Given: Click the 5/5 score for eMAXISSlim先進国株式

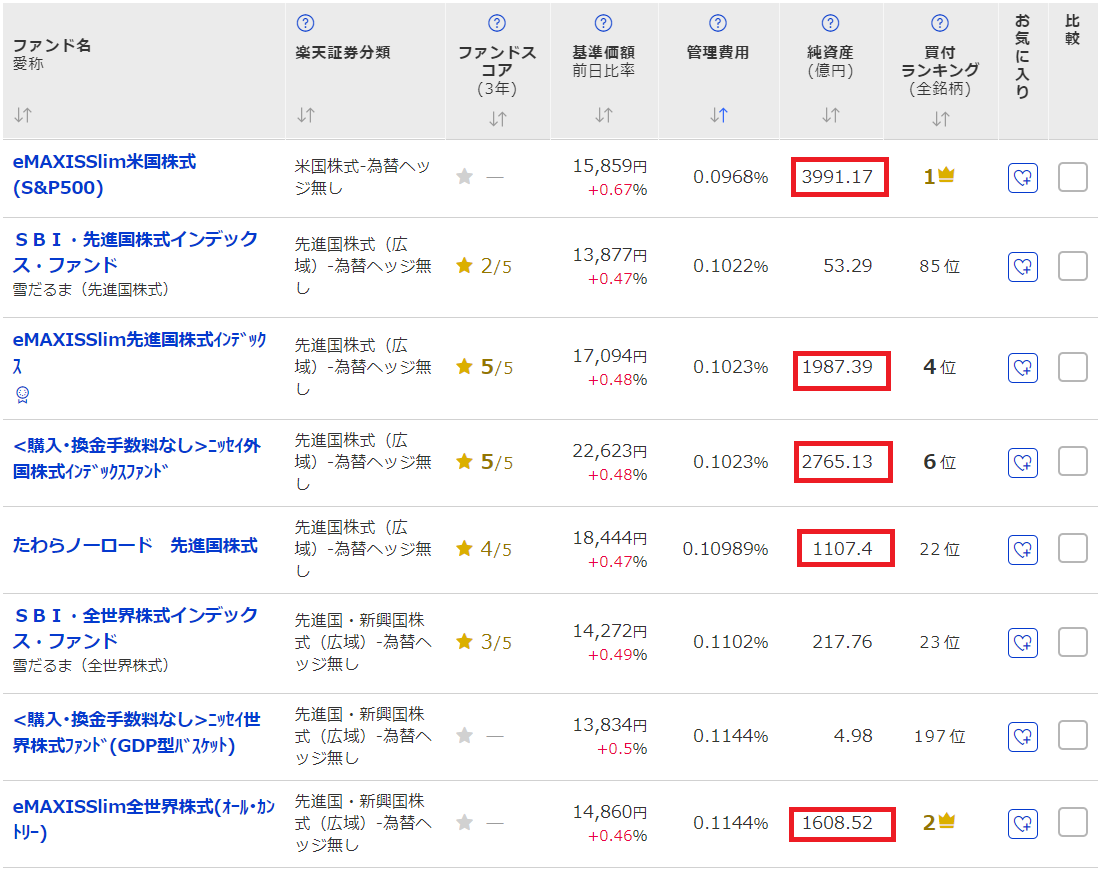Looking at the screenshot, I should (x=497, y=367).
